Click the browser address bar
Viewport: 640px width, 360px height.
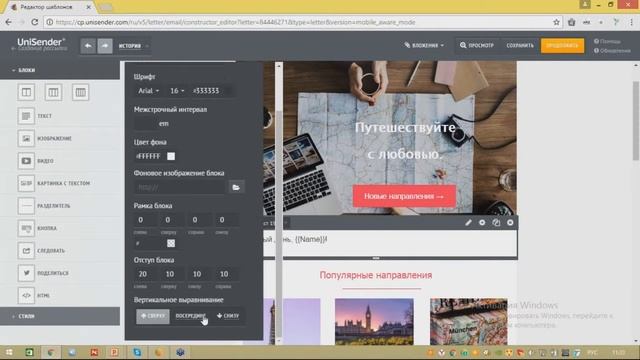click(x=302, y=22)
